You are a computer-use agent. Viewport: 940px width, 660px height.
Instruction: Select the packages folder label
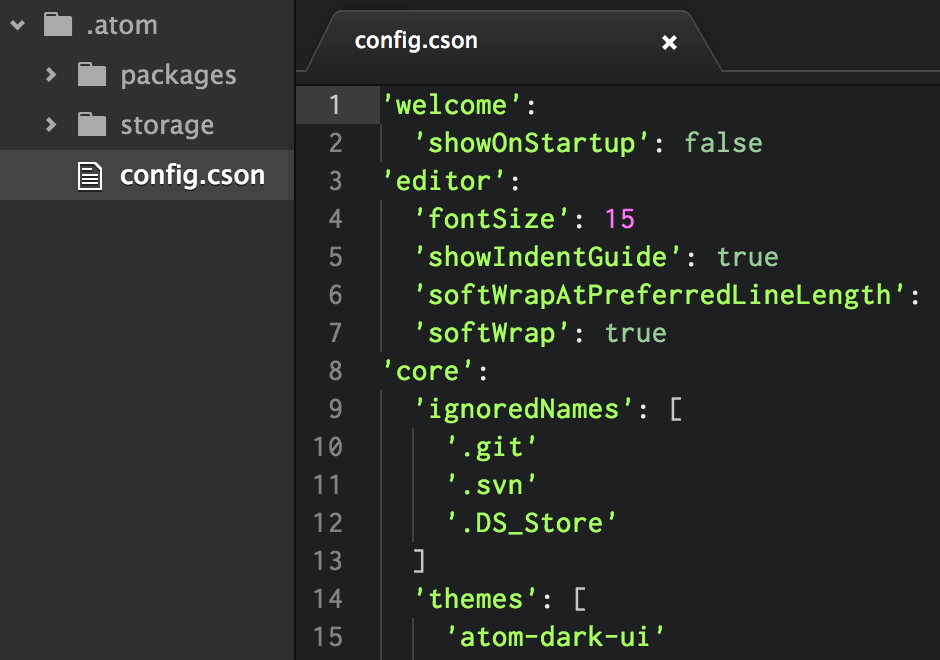tap(178, 75)
